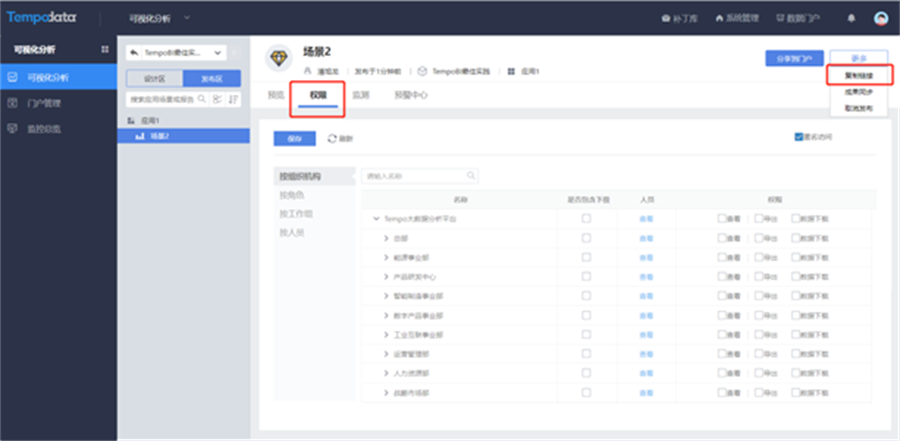Click the 保存 button
Screen dimensions: 900x441
pos(294,138)
